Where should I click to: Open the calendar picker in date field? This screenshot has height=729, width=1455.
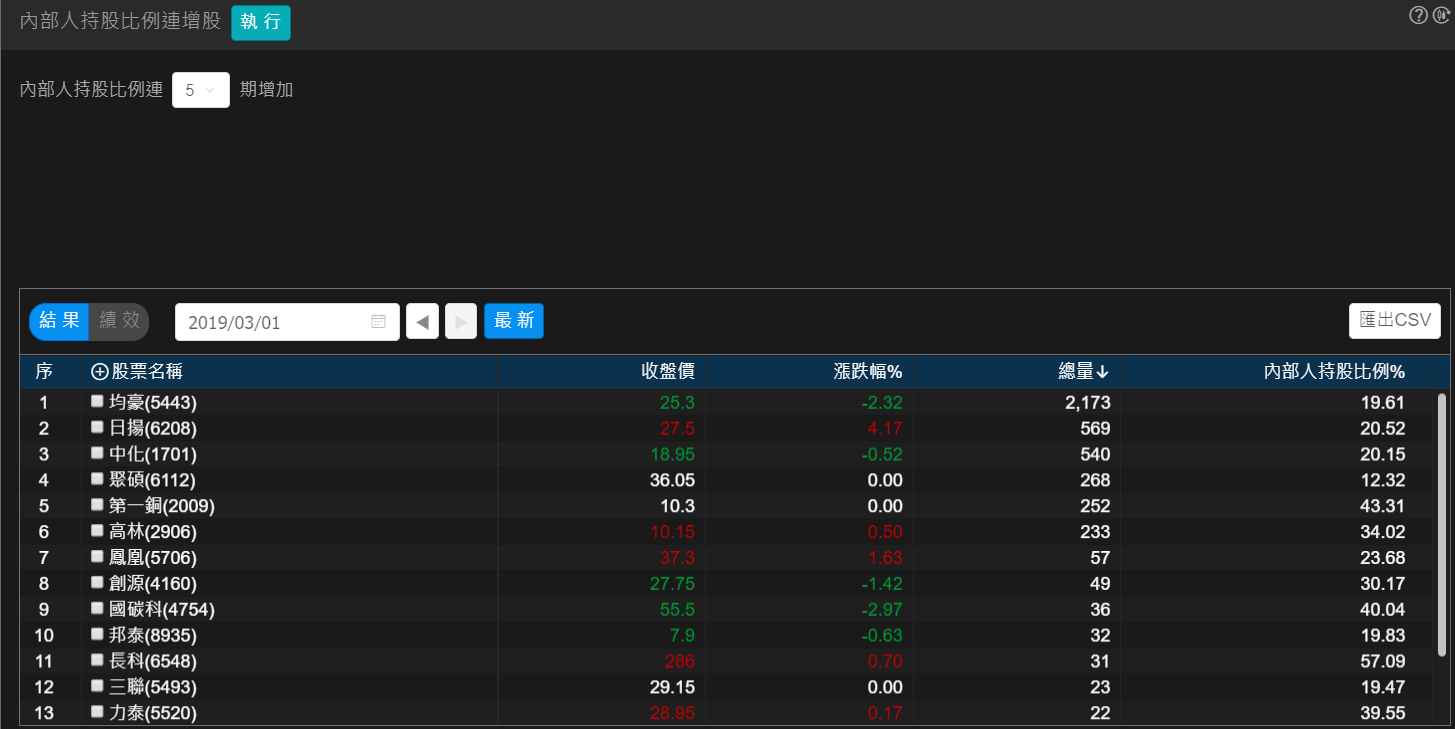click(x=378, y=322)
